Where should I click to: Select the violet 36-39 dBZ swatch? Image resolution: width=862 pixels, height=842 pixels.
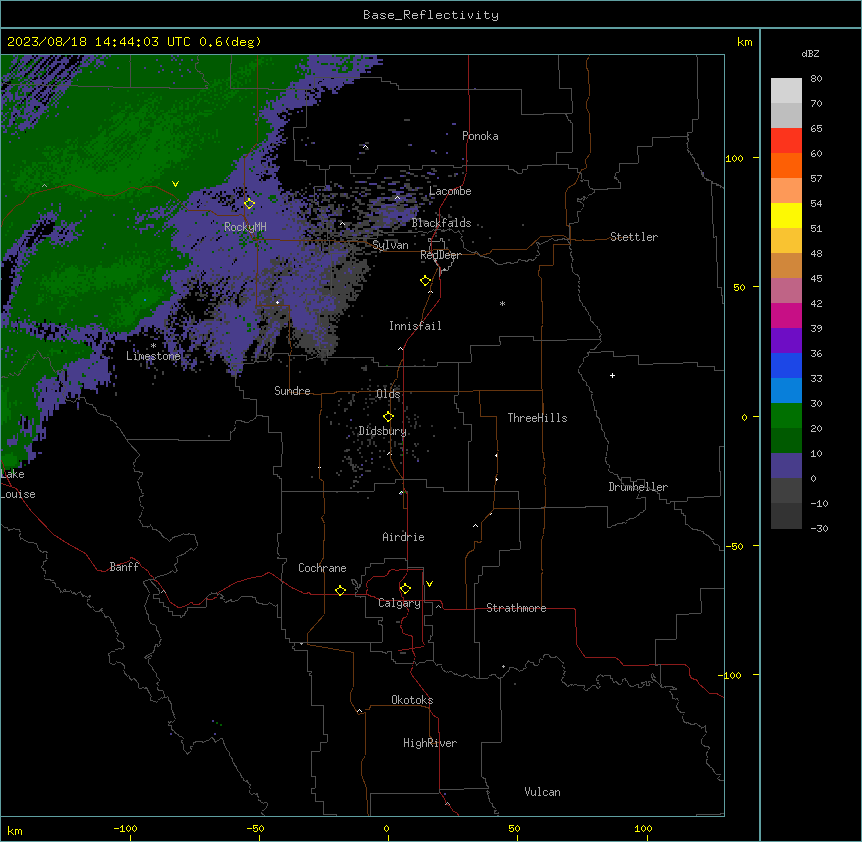(x=786, y=341)
